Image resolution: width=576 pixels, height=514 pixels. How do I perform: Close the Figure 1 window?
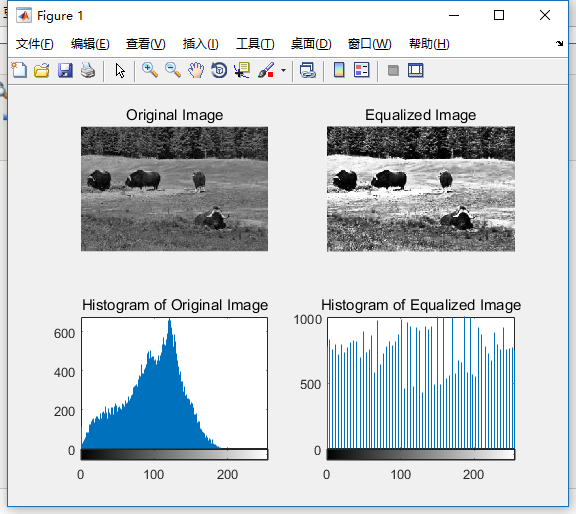pyautogui.click(x=545, y=15)
